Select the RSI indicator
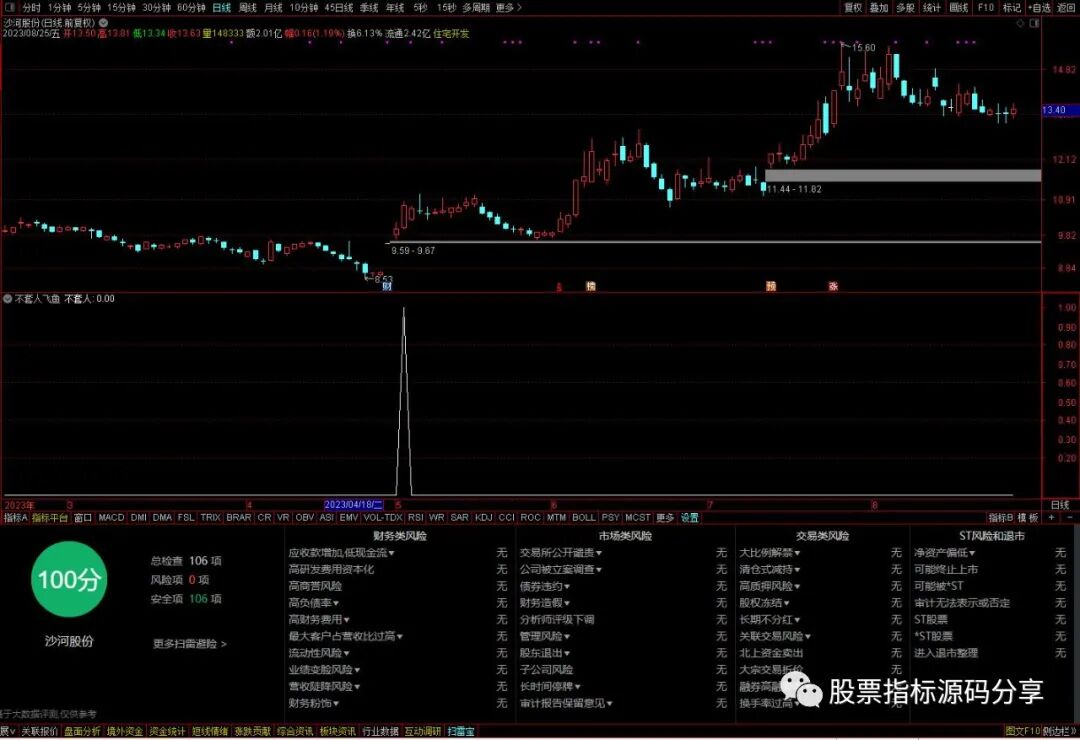 [415, 517]
